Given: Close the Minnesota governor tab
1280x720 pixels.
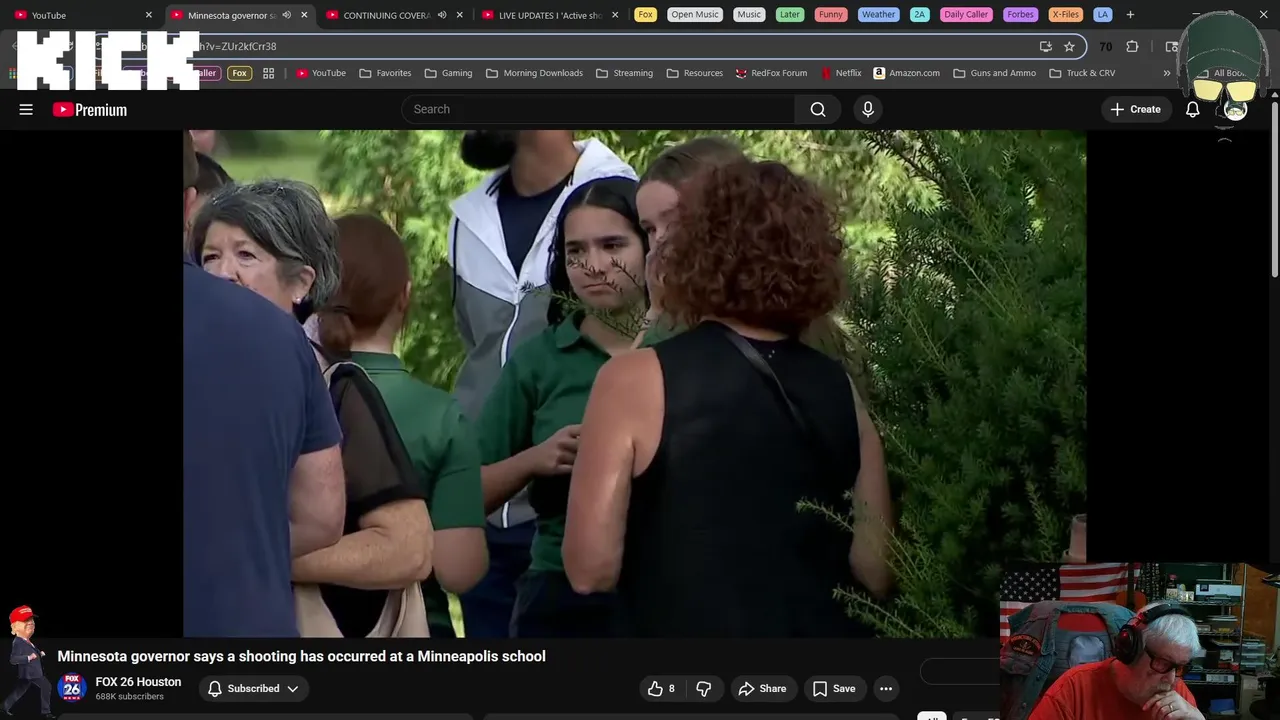Looking at the screenshot, I should (304, 15).
